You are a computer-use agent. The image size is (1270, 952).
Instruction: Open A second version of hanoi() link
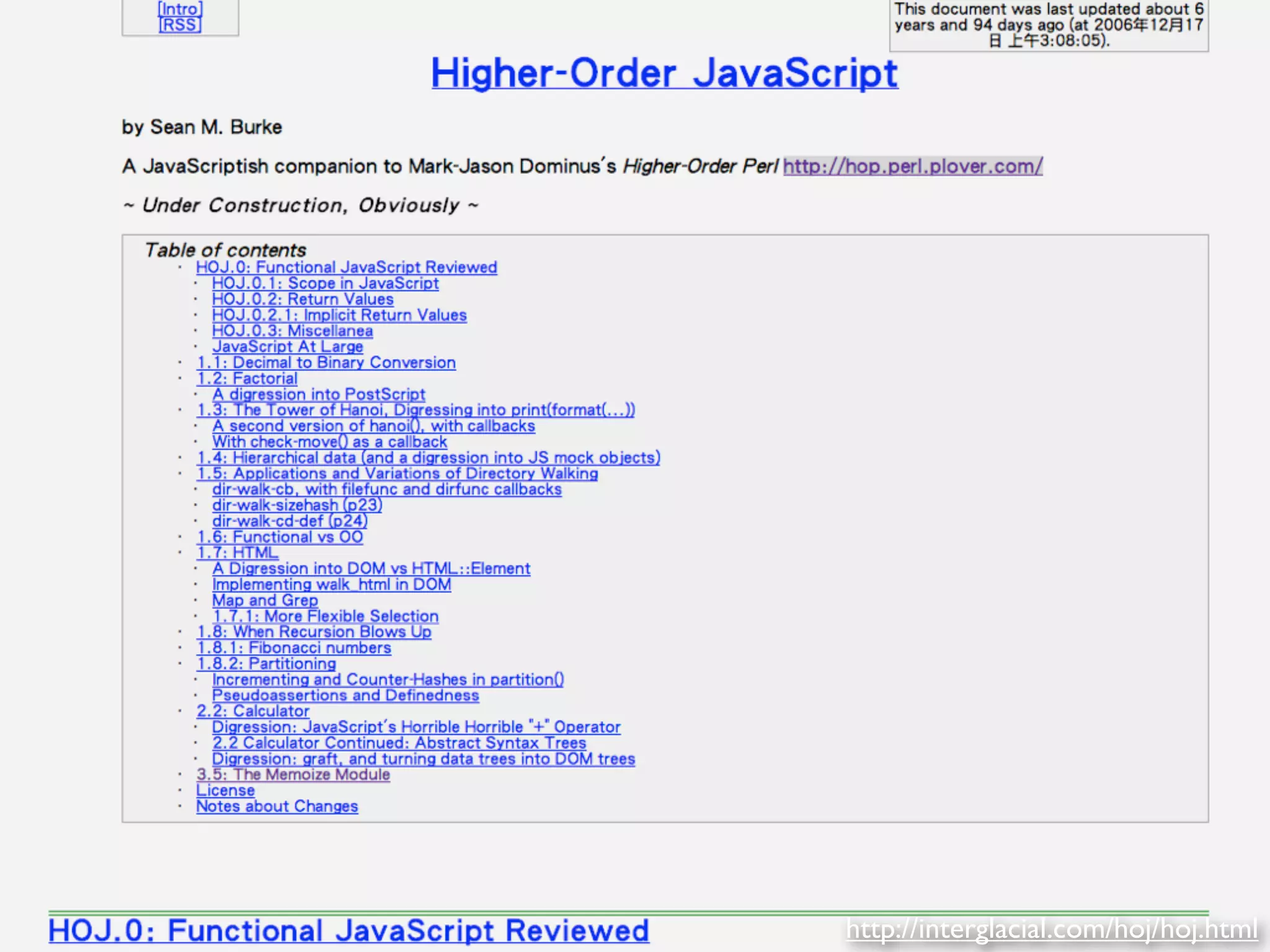point(373,426)
